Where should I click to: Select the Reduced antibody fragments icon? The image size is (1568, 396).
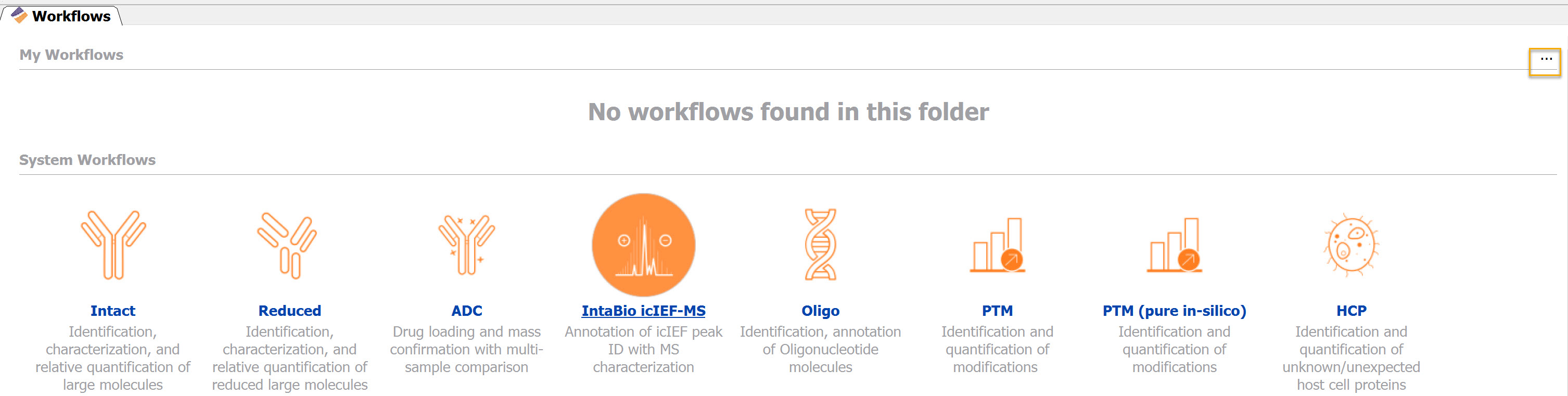point(287,245)
